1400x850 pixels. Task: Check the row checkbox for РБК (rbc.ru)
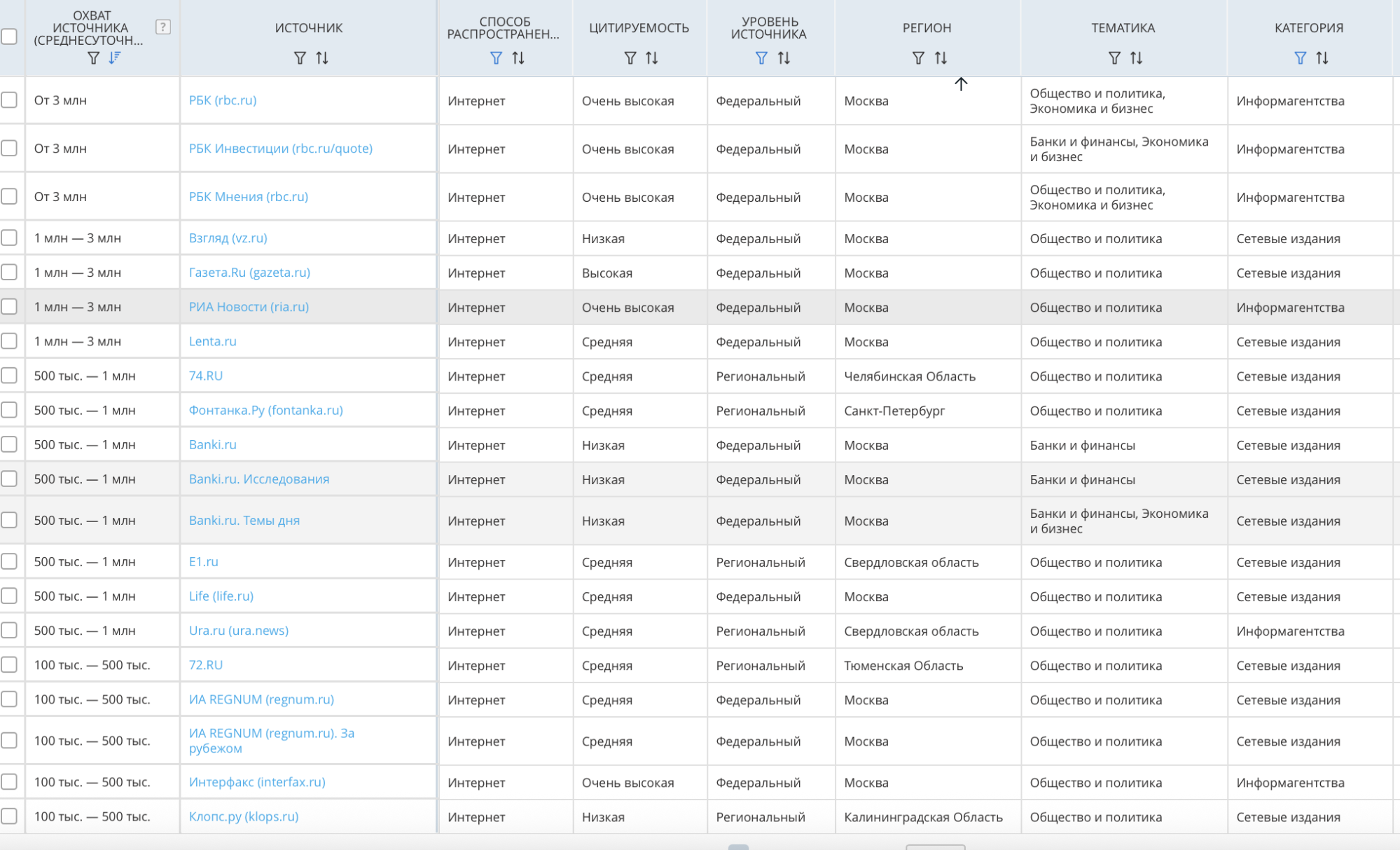tap(9, 100)
